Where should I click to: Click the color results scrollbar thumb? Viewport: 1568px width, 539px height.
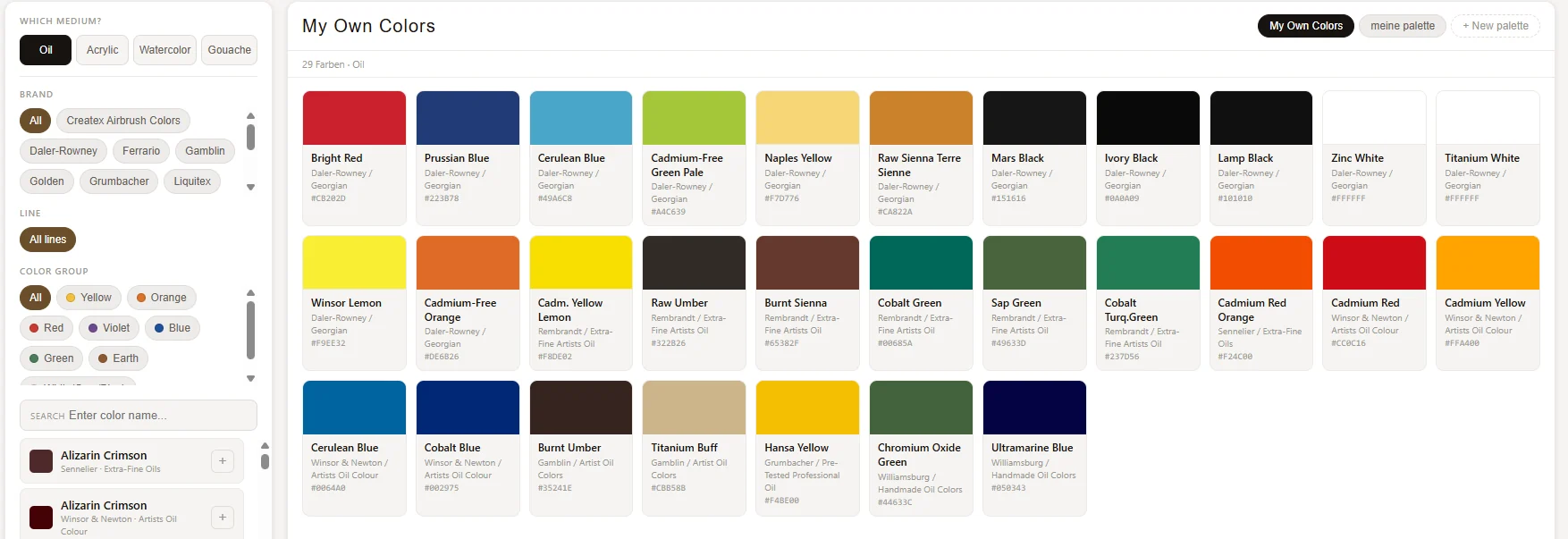(x=265, y=461)
